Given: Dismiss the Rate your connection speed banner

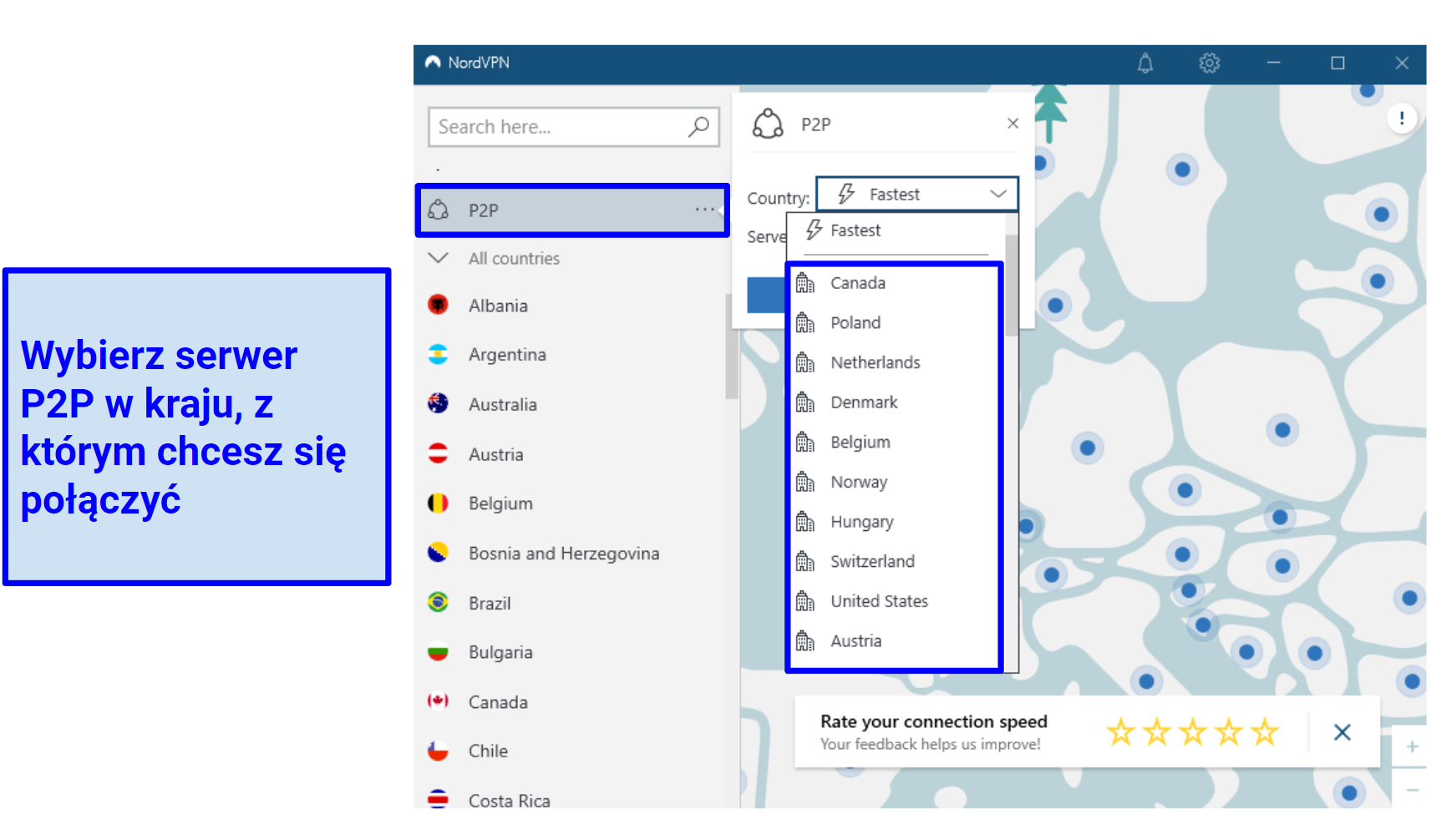Looking at the screenshot, I should 1342,732.
